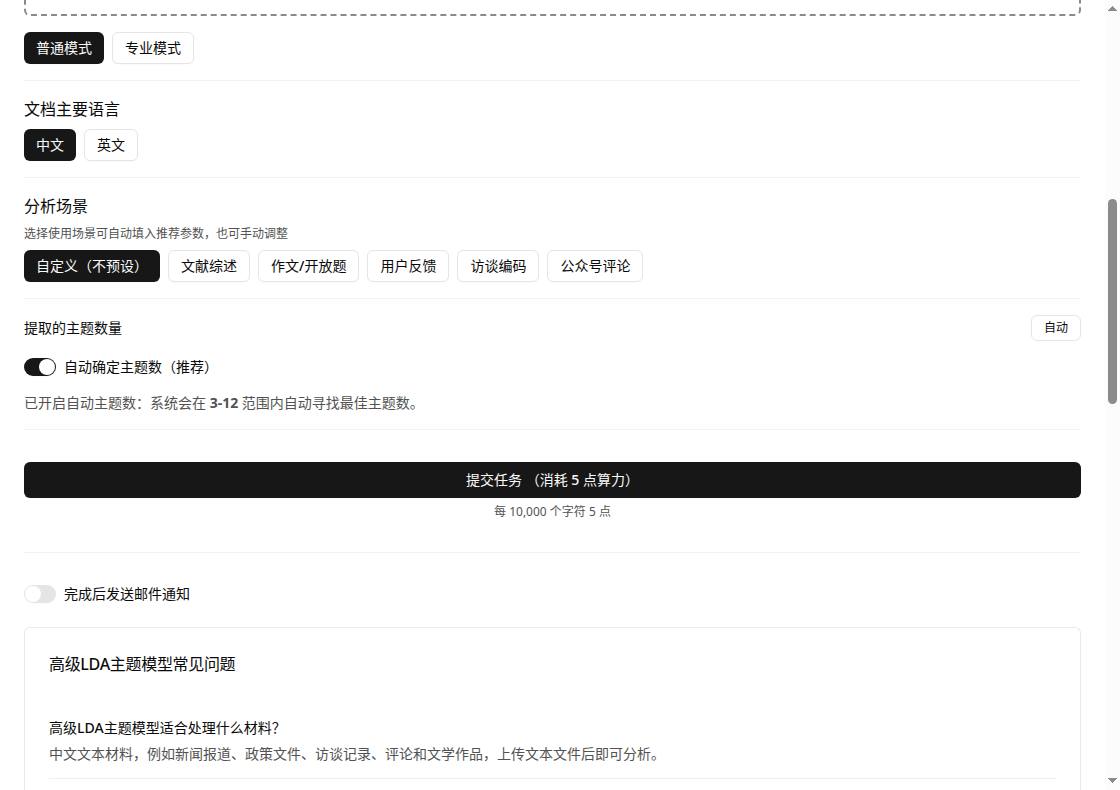The height and width of the screenshot is (790, 1120).
Task: Enable 完成后发送邮件通知 toggle
Action: pos(40,594)
